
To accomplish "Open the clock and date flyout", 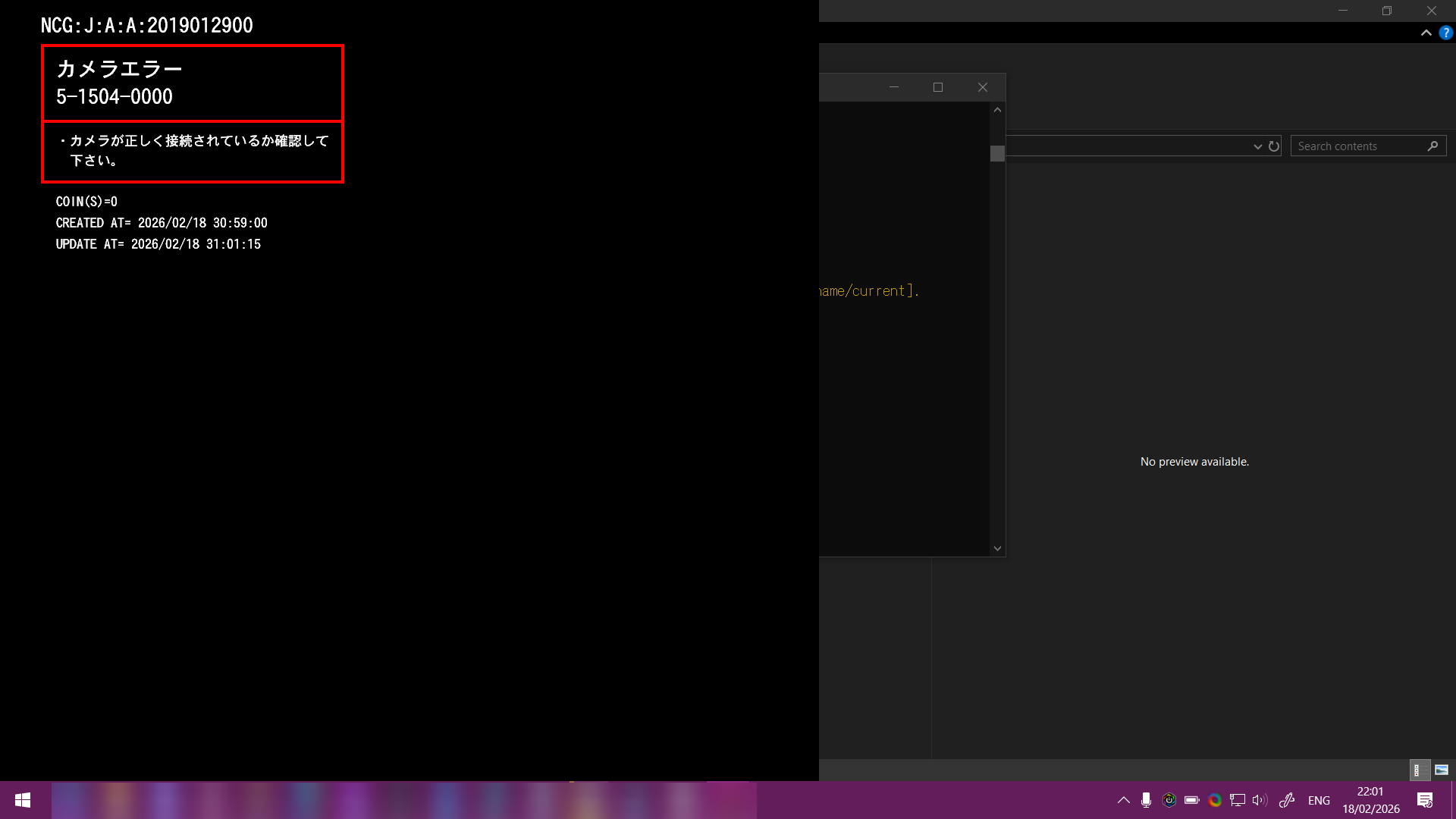I will 1370,800.
